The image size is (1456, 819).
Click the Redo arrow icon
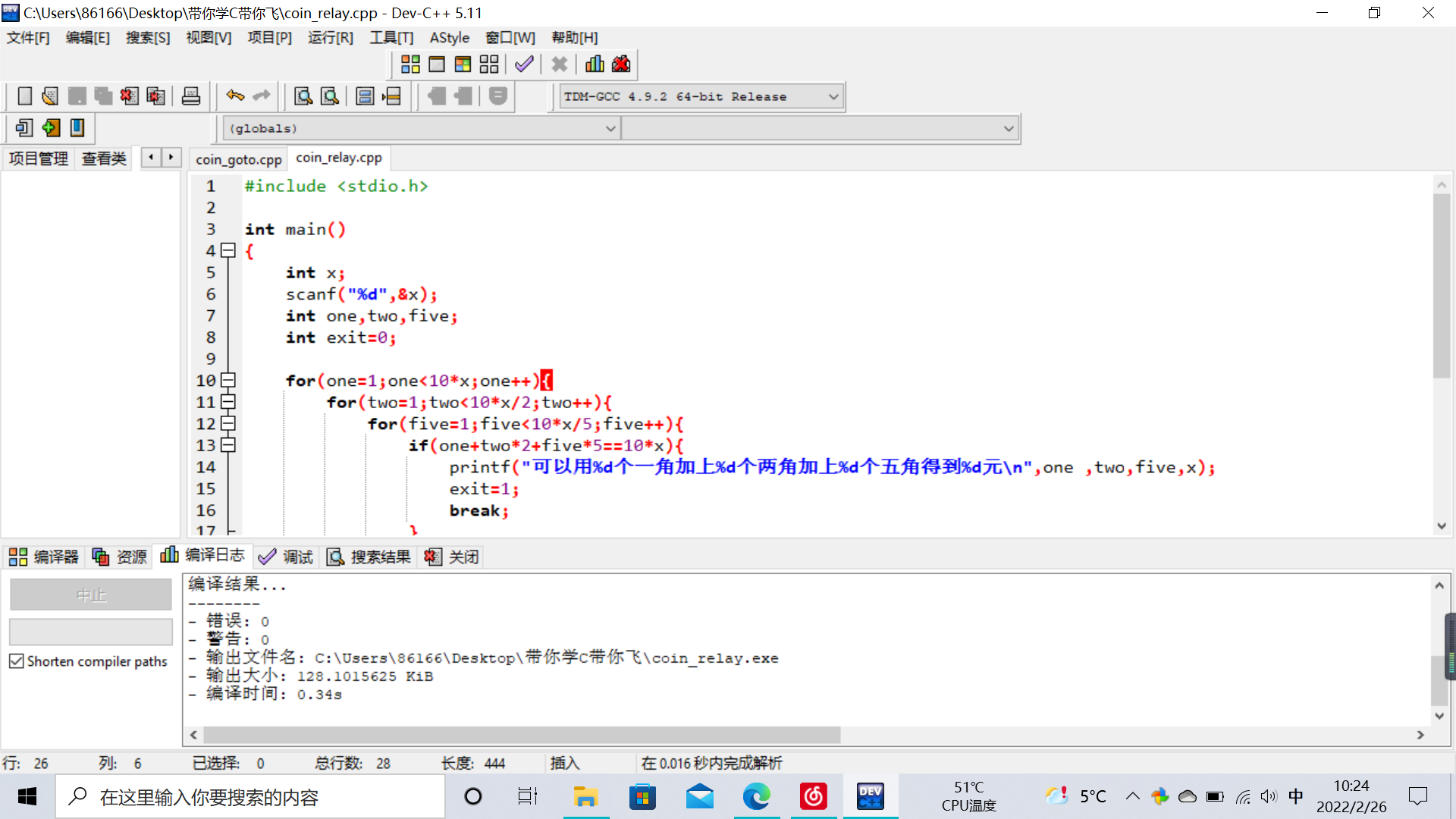click(x=262, y=96)
